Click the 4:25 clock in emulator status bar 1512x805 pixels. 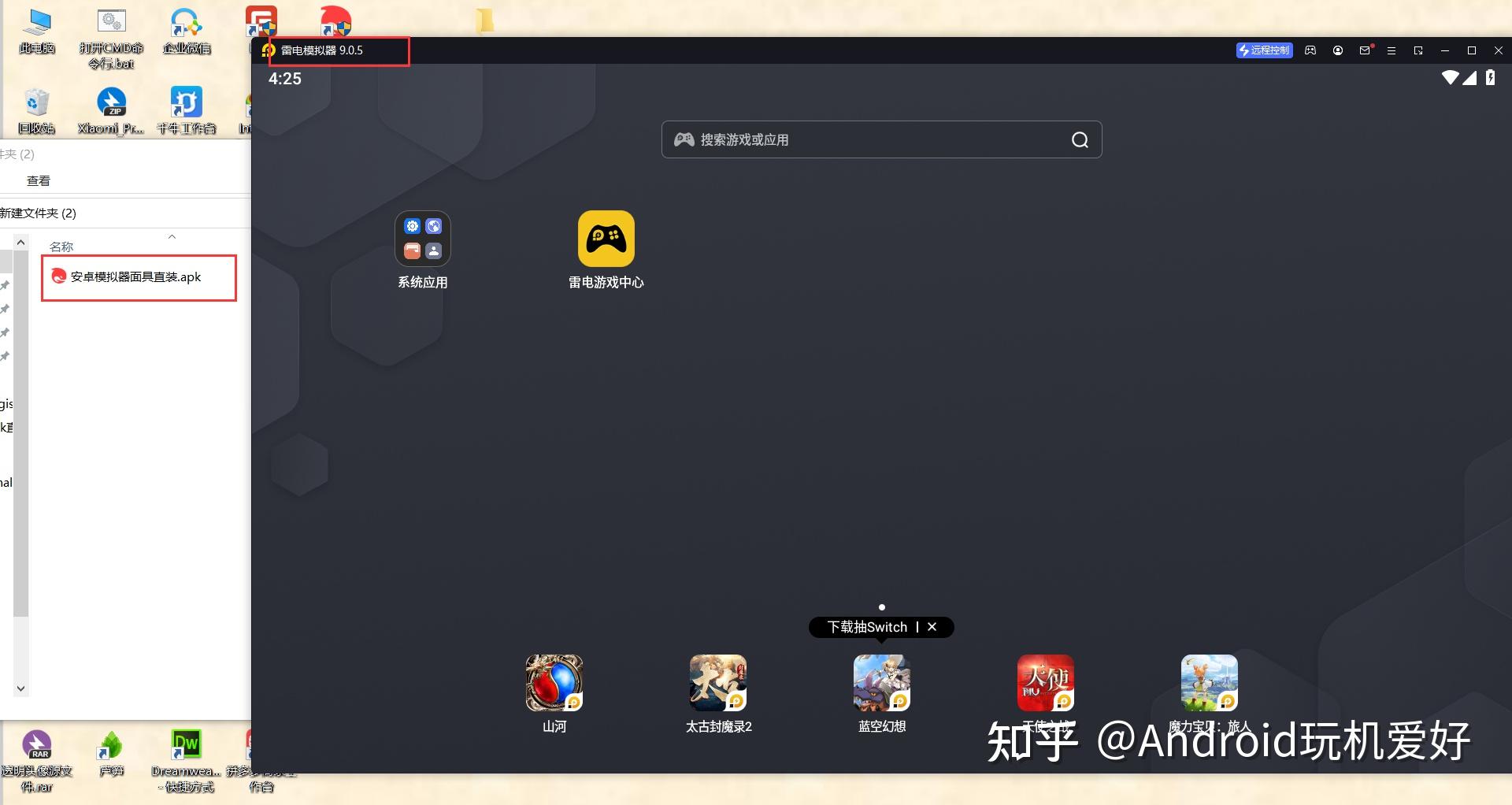point(285,78)
